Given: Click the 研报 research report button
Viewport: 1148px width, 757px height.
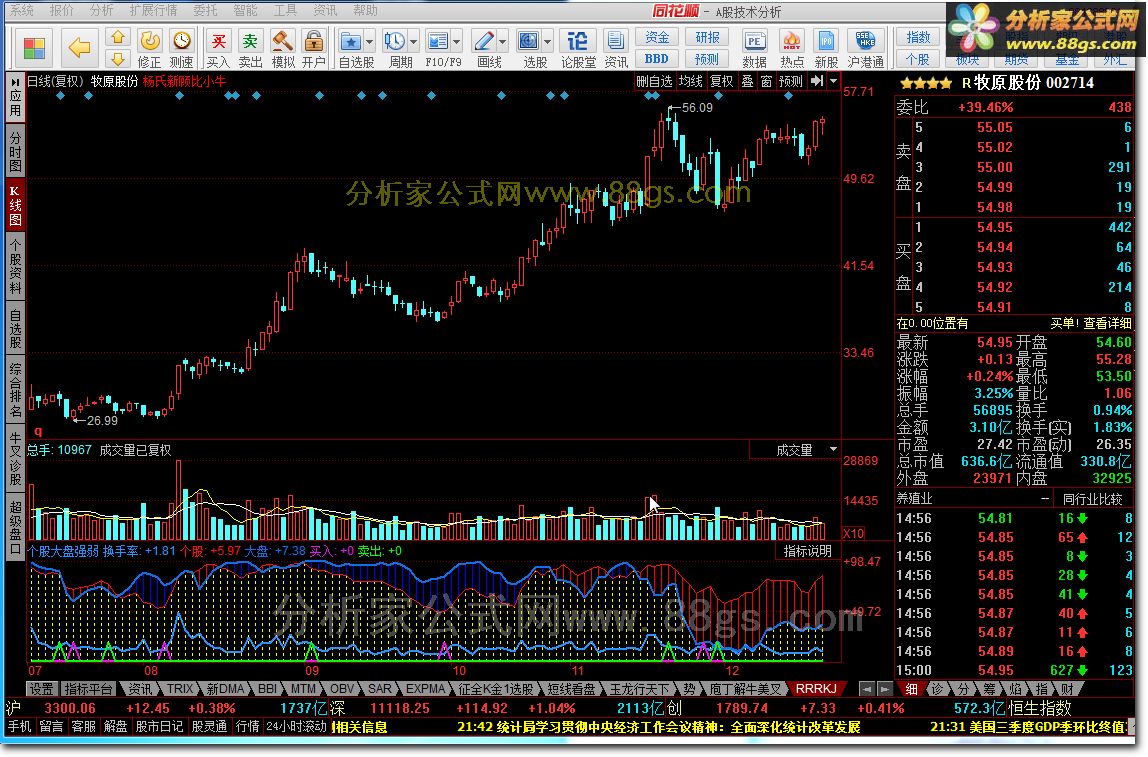Looking at the screenshot, I should (707, 37).
